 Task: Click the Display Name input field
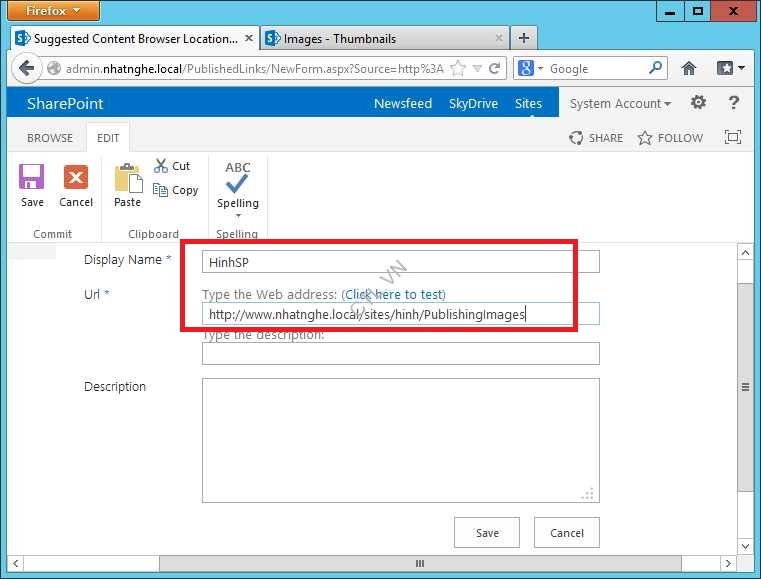pyautogui.click(x=400, y=262)
